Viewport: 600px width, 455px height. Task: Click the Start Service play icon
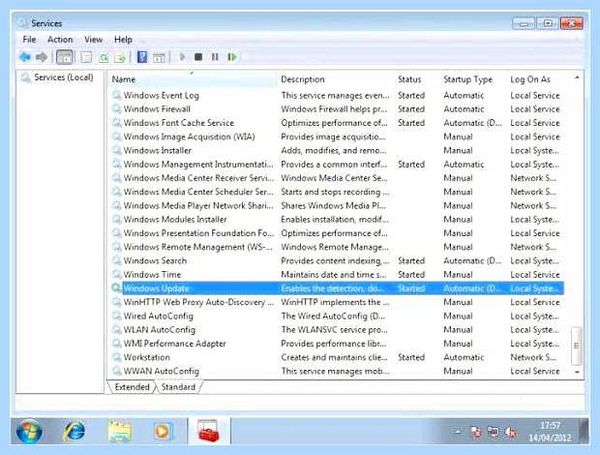click(x=182, y=57)
